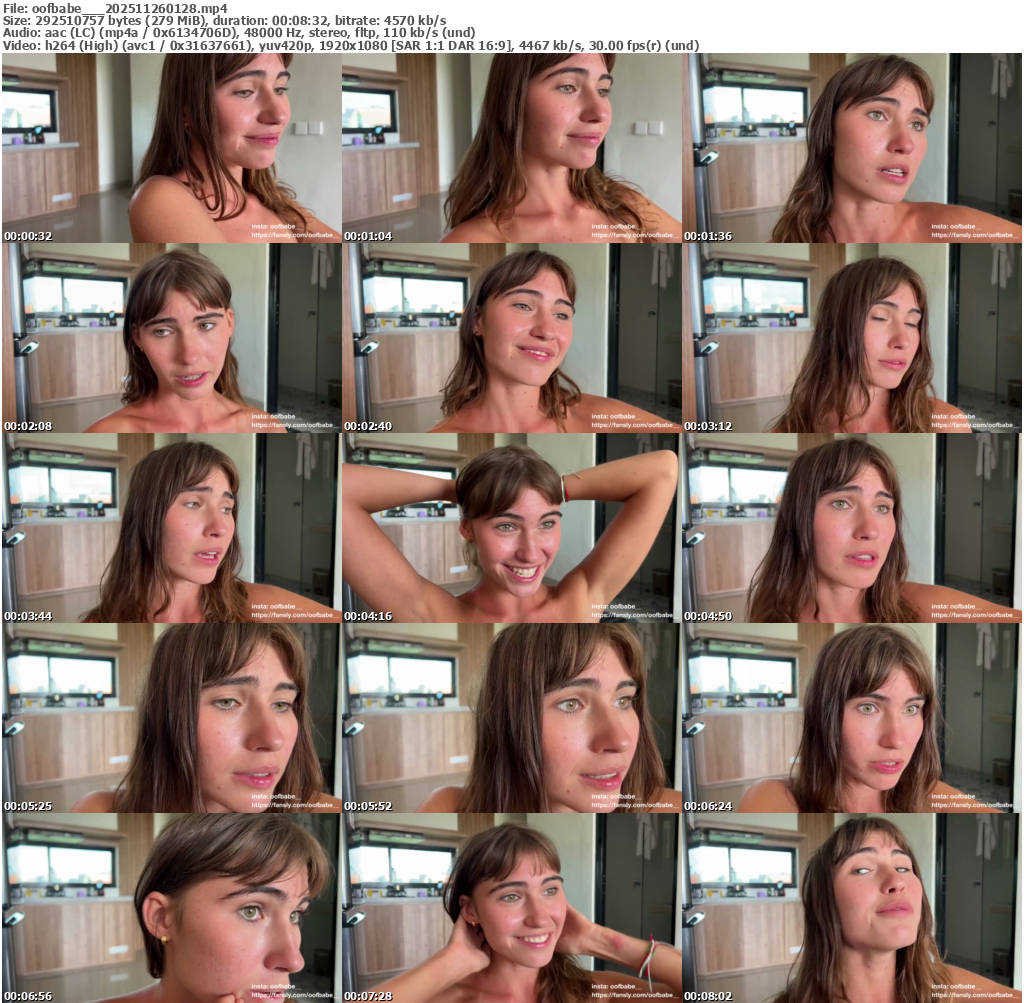Open the thumbnail at 00:00:32
This screenshot has height=1003, width=1024.
pyautogui.click(x=171, y=148)
